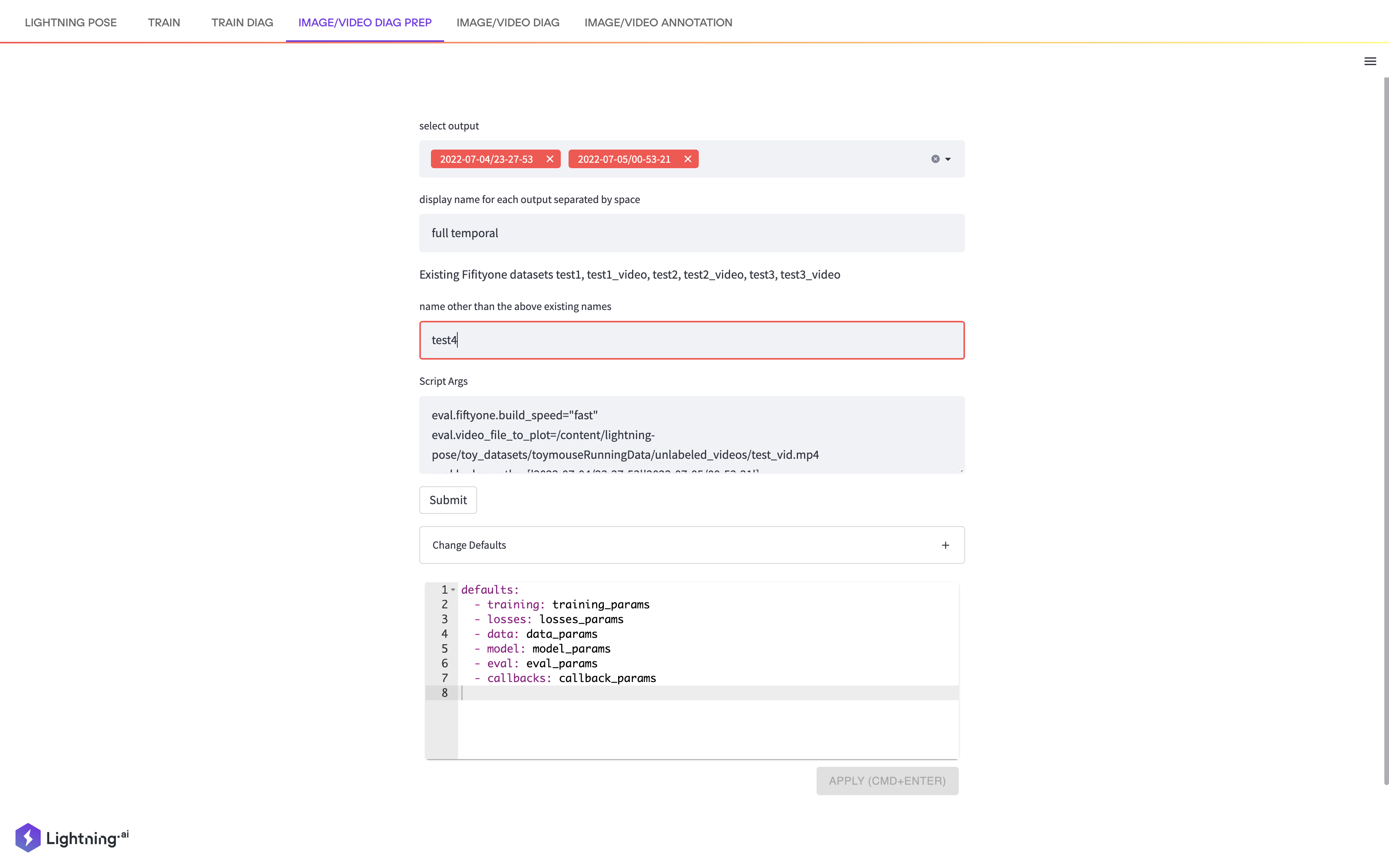The width and height of the screenshot is (1389, 868).
Task: Switch to the LIGHTNING POSE tab
Action: point(71,22)
